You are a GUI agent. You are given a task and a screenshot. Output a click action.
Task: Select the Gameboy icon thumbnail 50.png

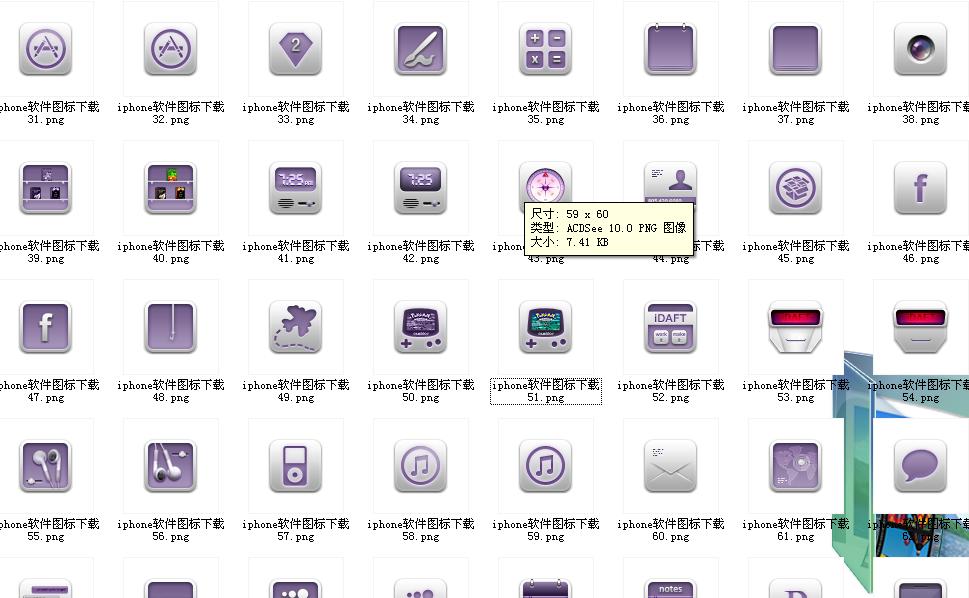tap(420, 327)
